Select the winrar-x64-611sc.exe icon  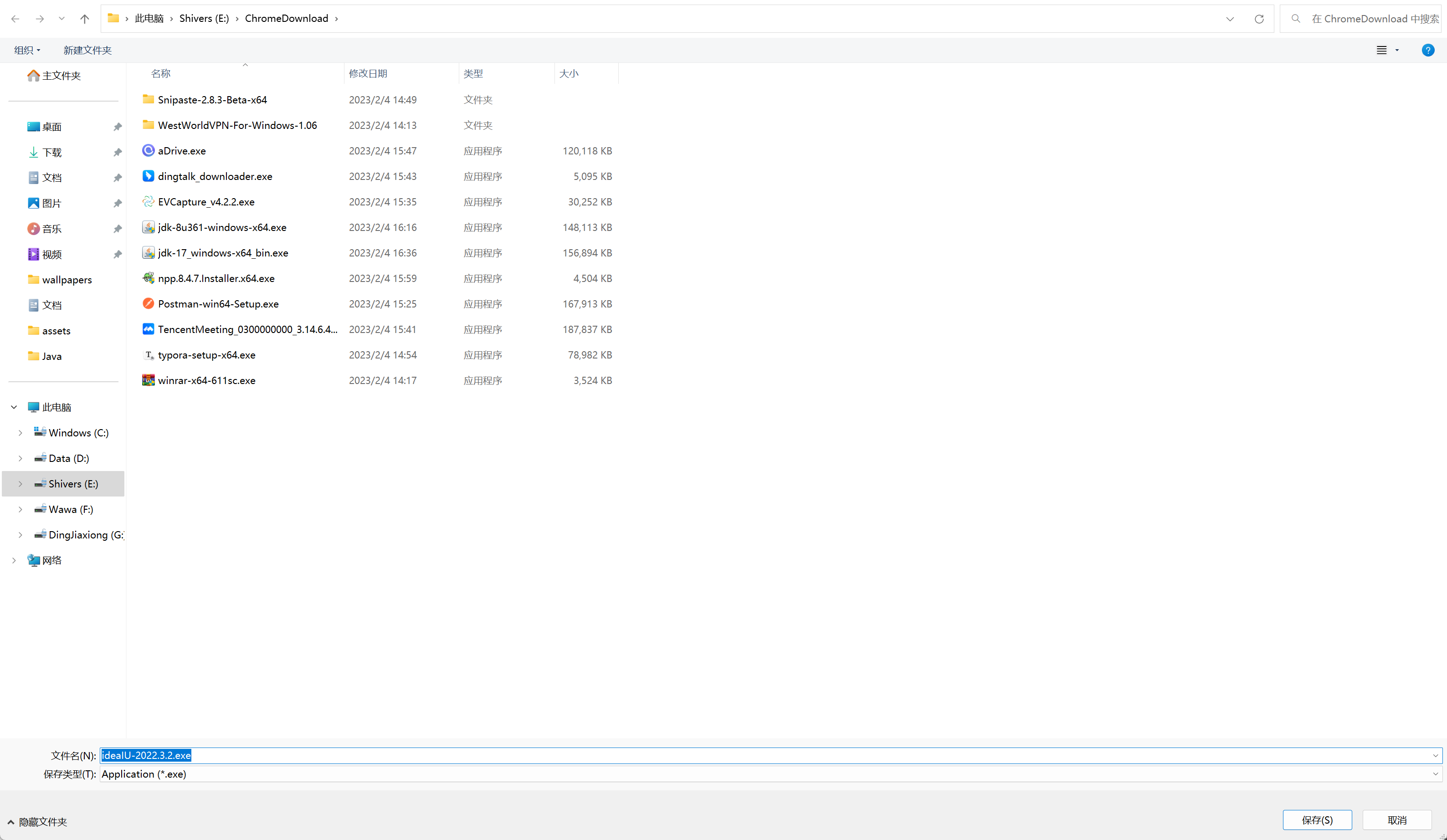(x=148, y=380)
